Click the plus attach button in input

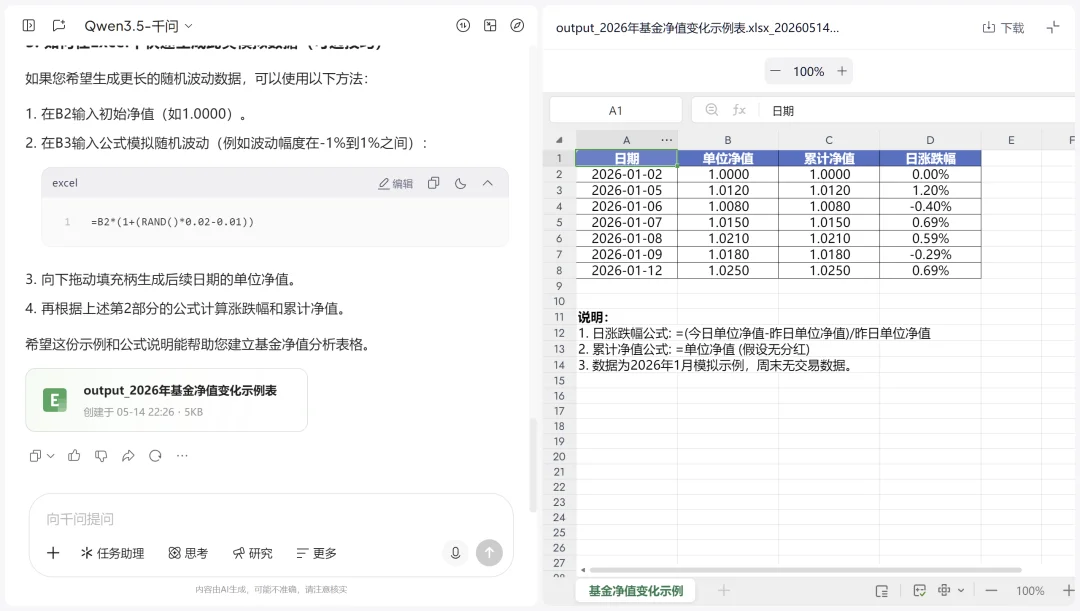(x=53, y=552)
